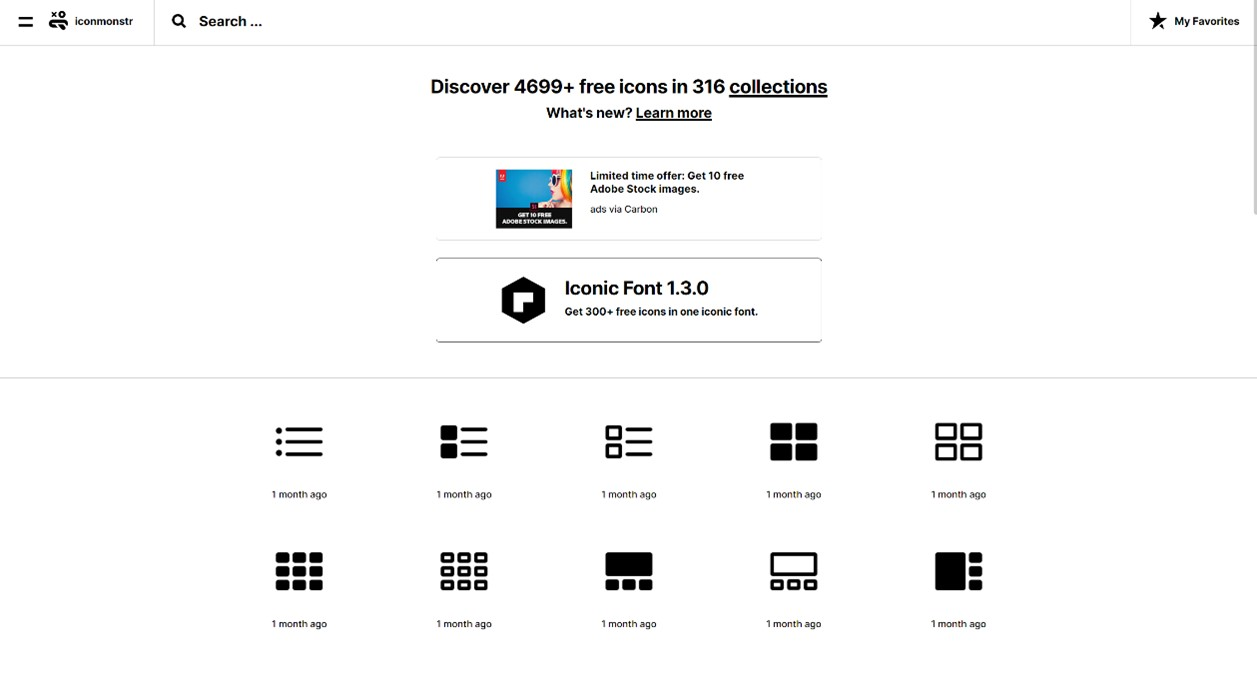Open the hamburger menu icon
Screen dimensions: 1257x673
pos(26,21)
